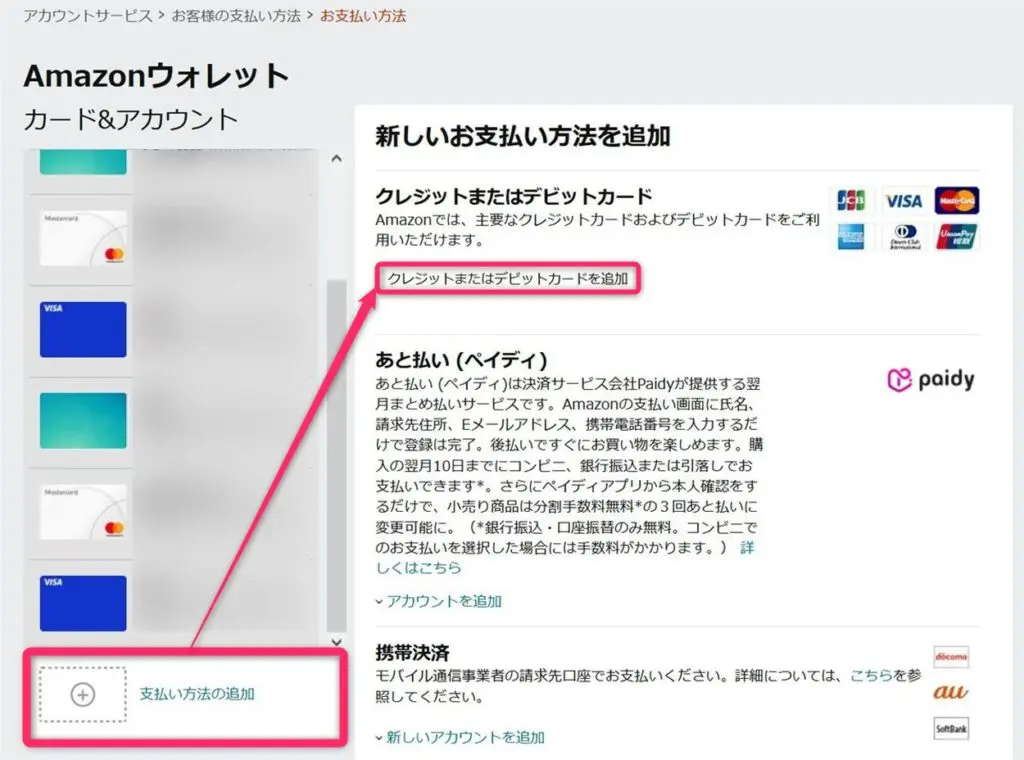Open こちら link in 携帯決済 description
The image size is (1024, 760).
tap(872, 675)
